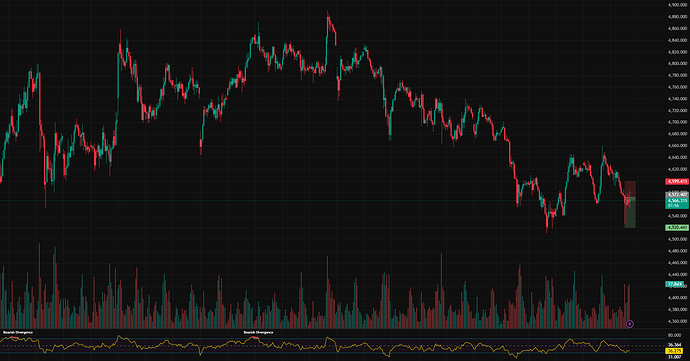Image resolution: width=690 pixels, height=361 pixels.
Task: Click the 80.000 RSI axis label
Action: (675, 335)
